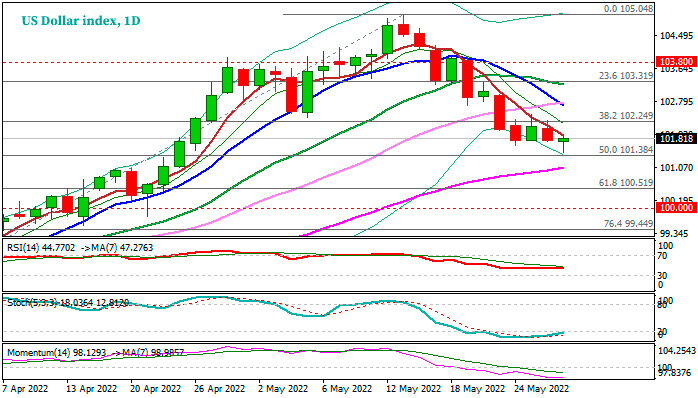Click the 61.8 100.519 Fibonacci label
Image resolution: width=698 pixels, height=398 pixels.
click(x=626, y=183)
